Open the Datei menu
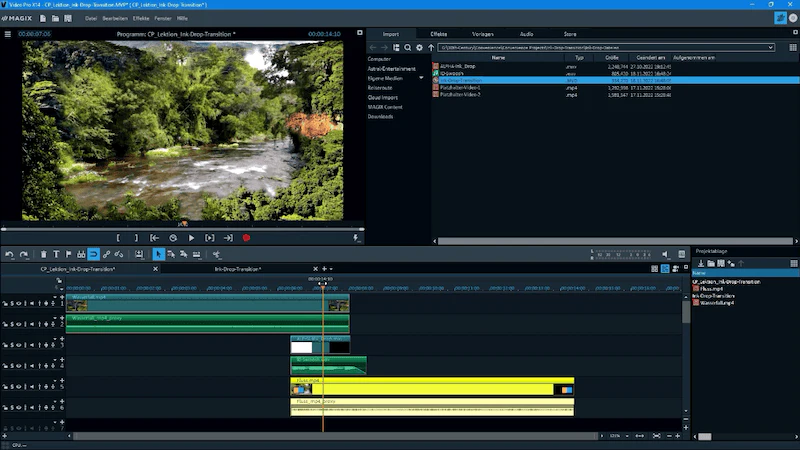800x450 pixels. 91,18
